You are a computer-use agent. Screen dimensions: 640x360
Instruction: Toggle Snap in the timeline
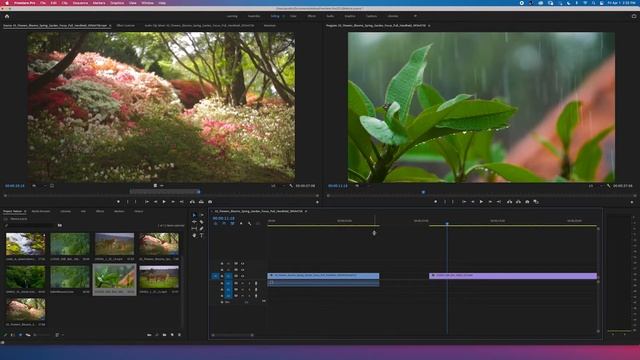pyautogui.click(x=224, y=224)
